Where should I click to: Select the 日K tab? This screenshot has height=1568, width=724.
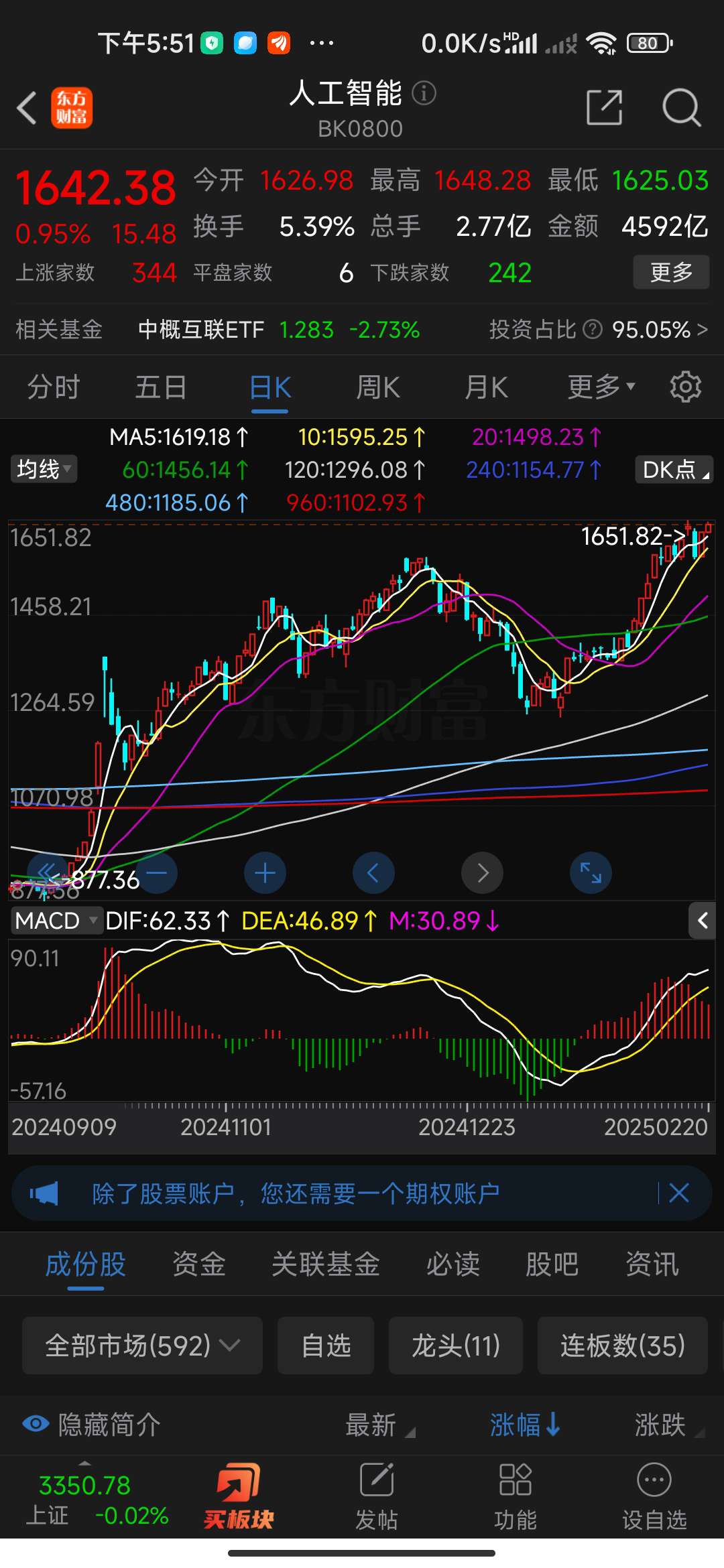270,387
